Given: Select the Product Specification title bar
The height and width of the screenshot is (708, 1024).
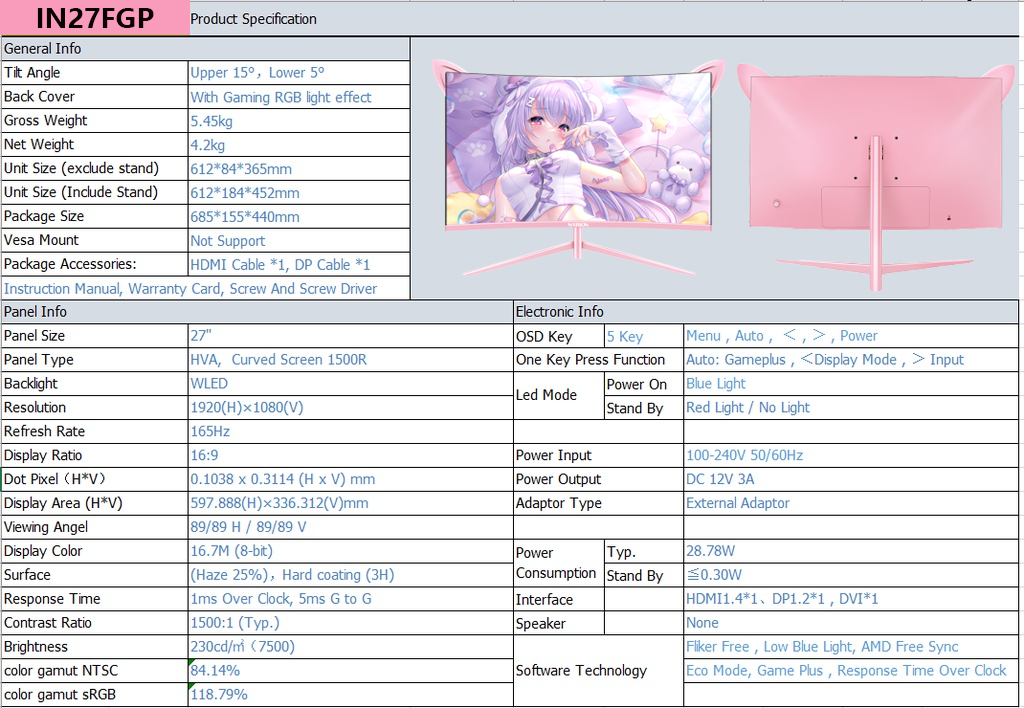Looking at the screenshot, I should point(254,18).
